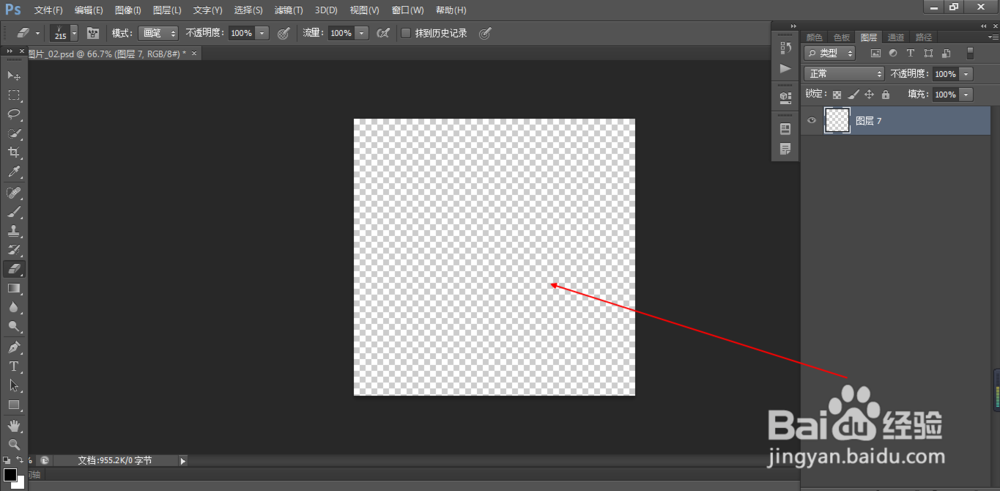Image resolution: width=1000 pixels, height=491 pixels.
Task: Toggle lock all padlock icon
Action: [x=885, y=94]
